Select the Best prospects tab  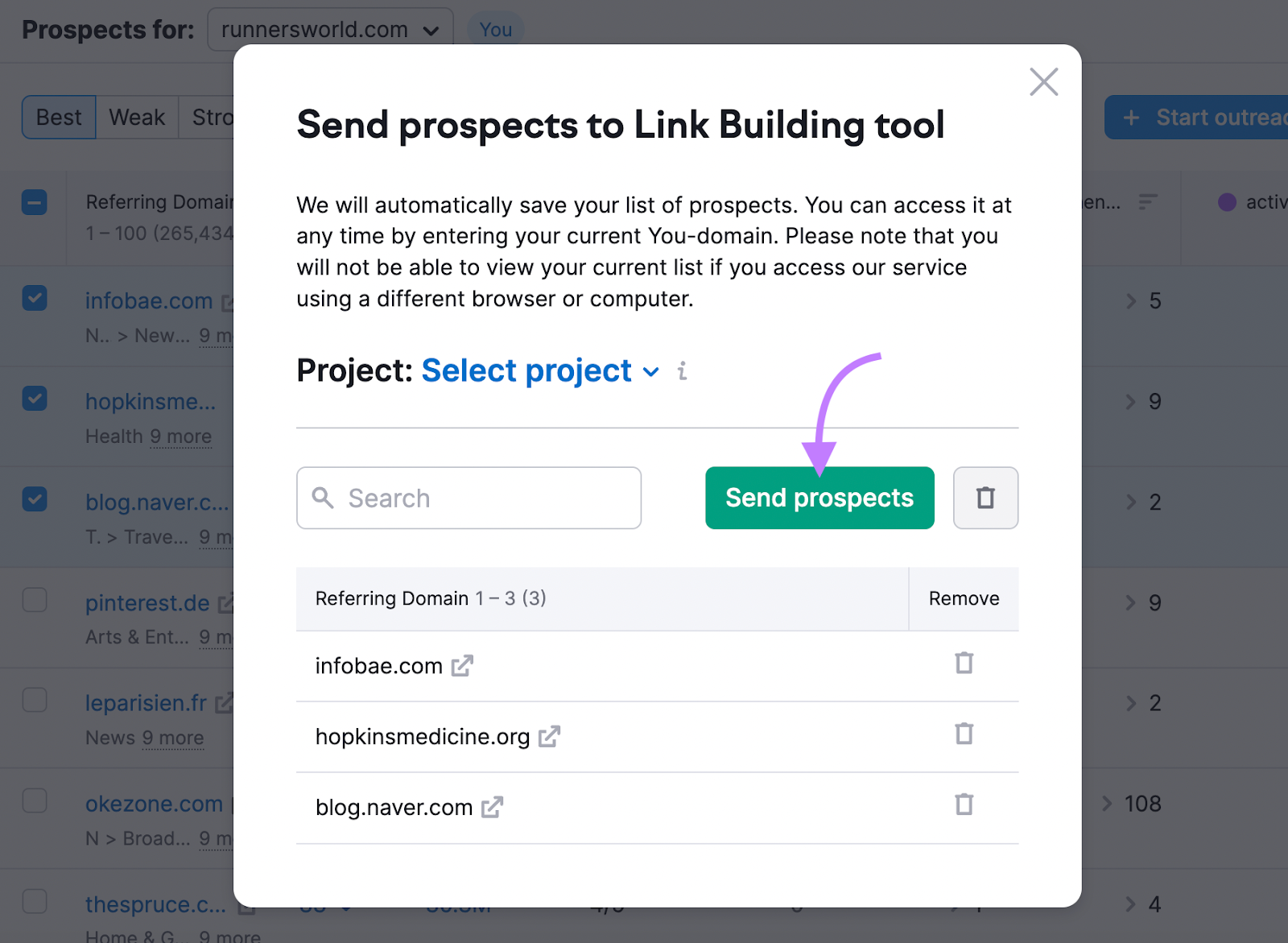pos(57,117)
